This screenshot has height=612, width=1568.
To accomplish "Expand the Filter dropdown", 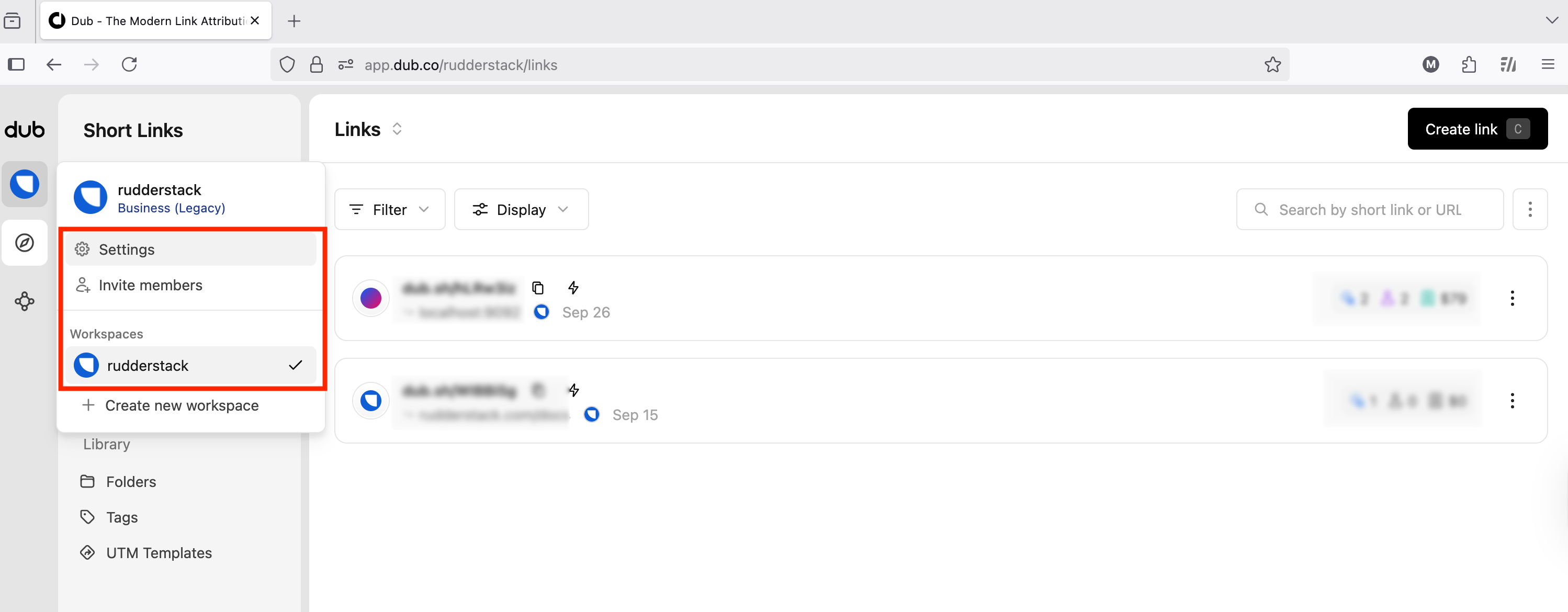I will tap(390, 209).
